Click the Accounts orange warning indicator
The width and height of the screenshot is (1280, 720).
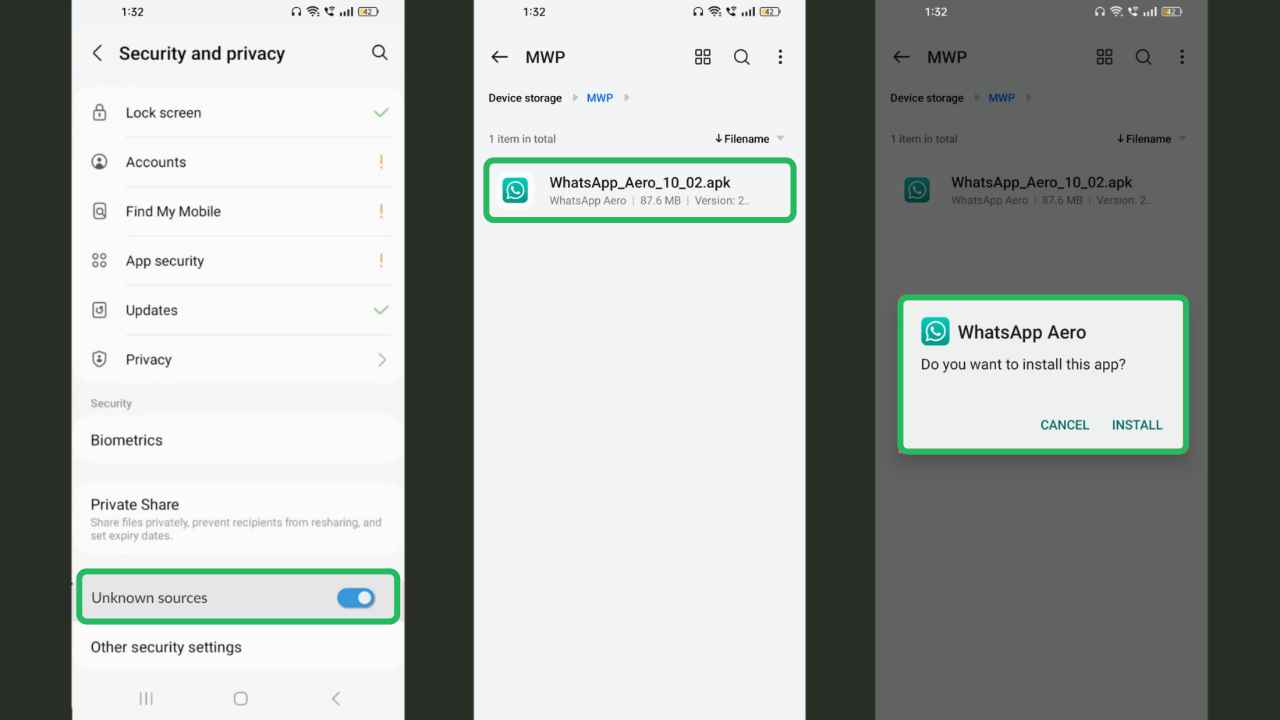tap(381, 162)
